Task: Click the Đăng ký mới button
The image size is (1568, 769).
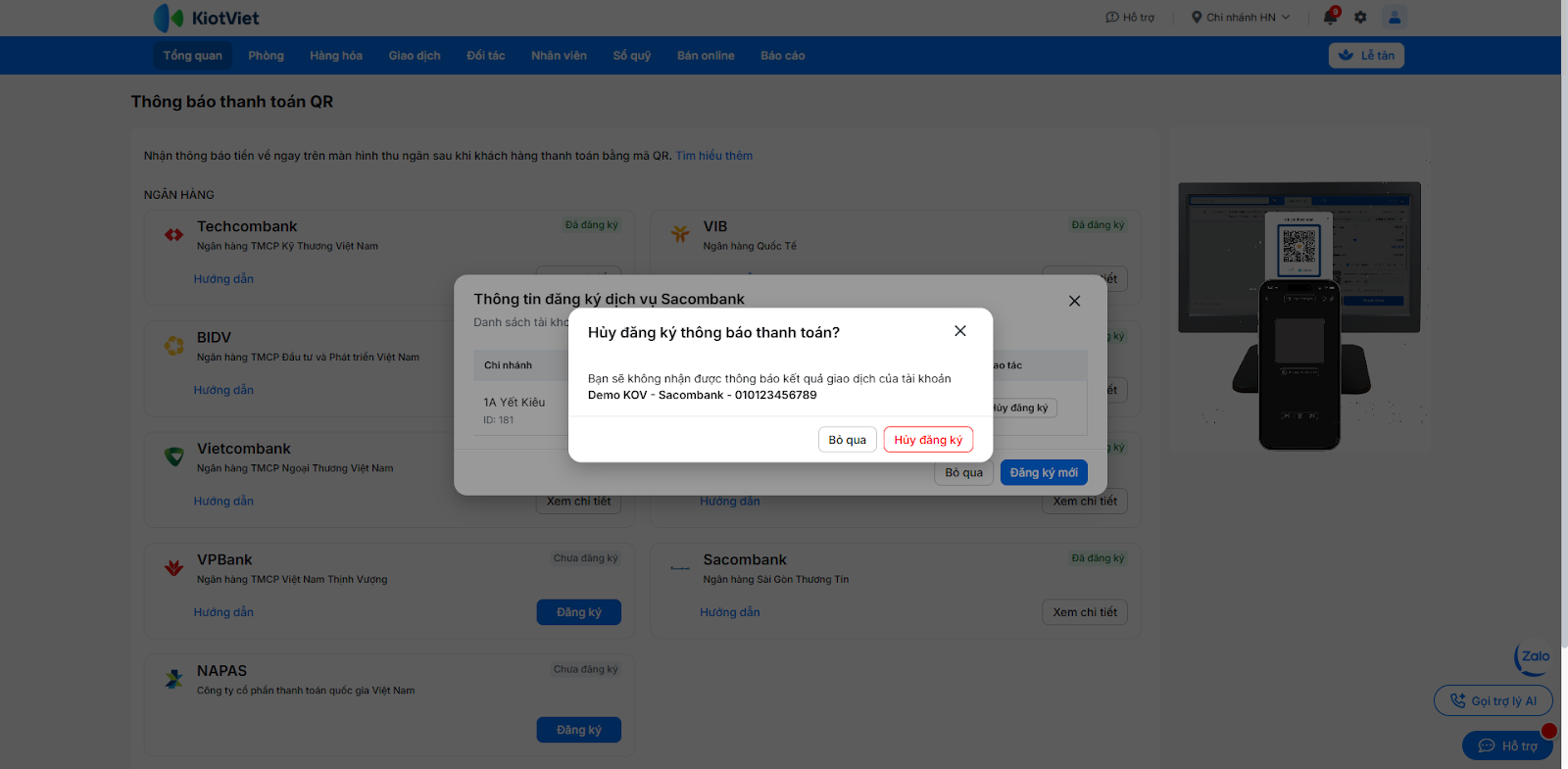Action: [1044, 473]
